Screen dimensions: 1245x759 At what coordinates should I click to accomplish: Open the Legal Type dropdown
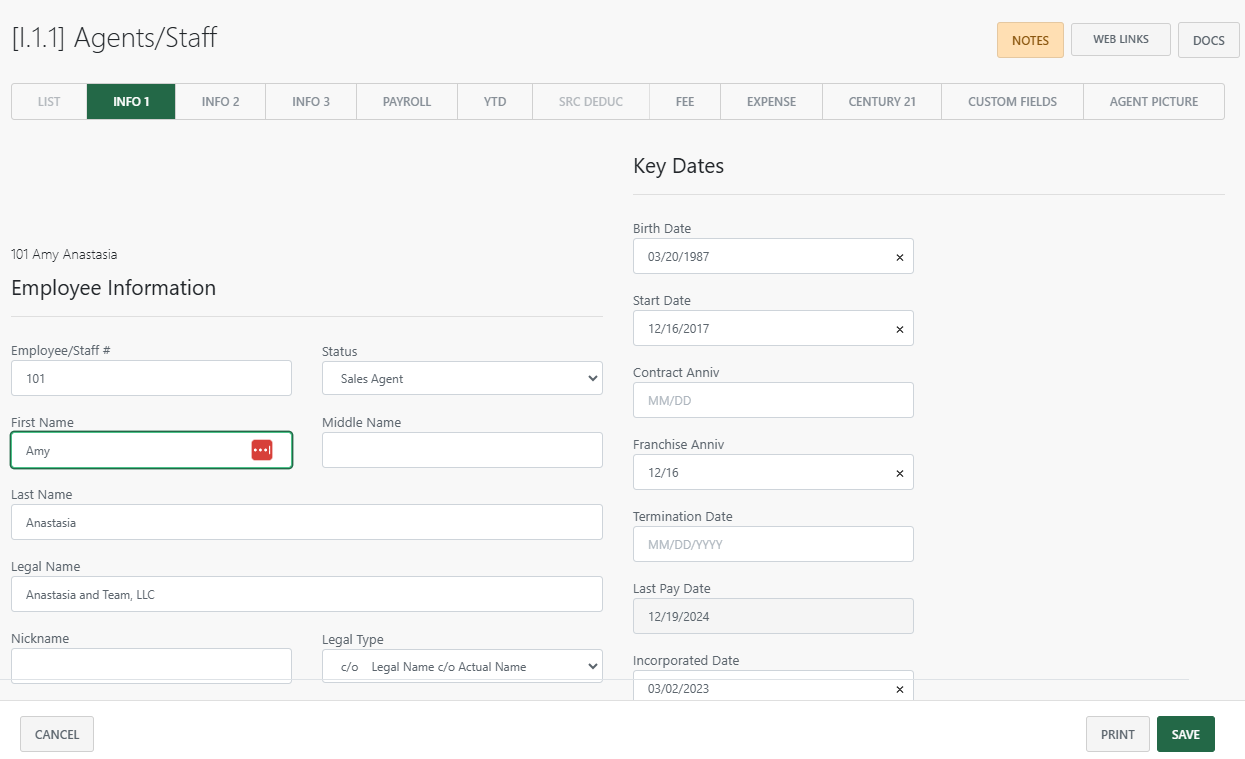(x=461, y=665)
